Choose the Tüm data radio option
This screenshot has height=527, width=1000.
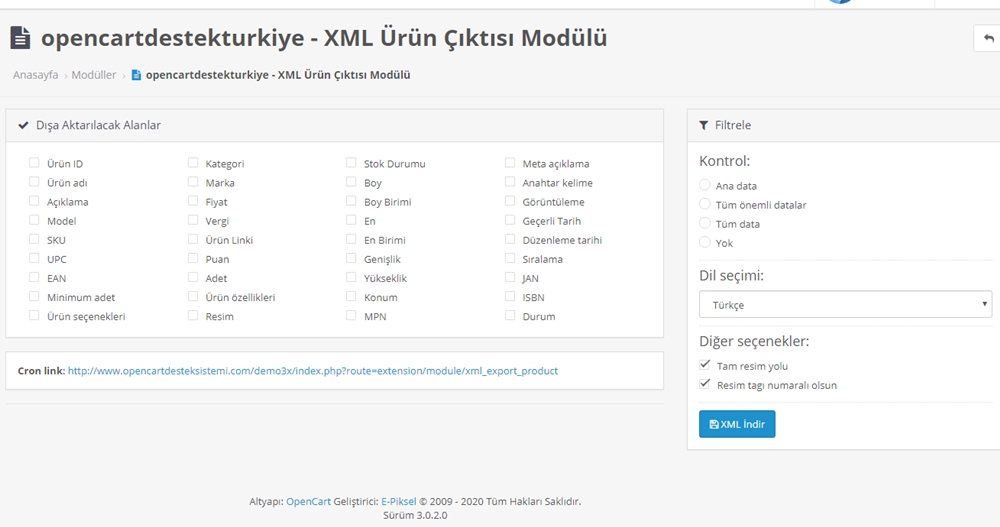(705, 223)
